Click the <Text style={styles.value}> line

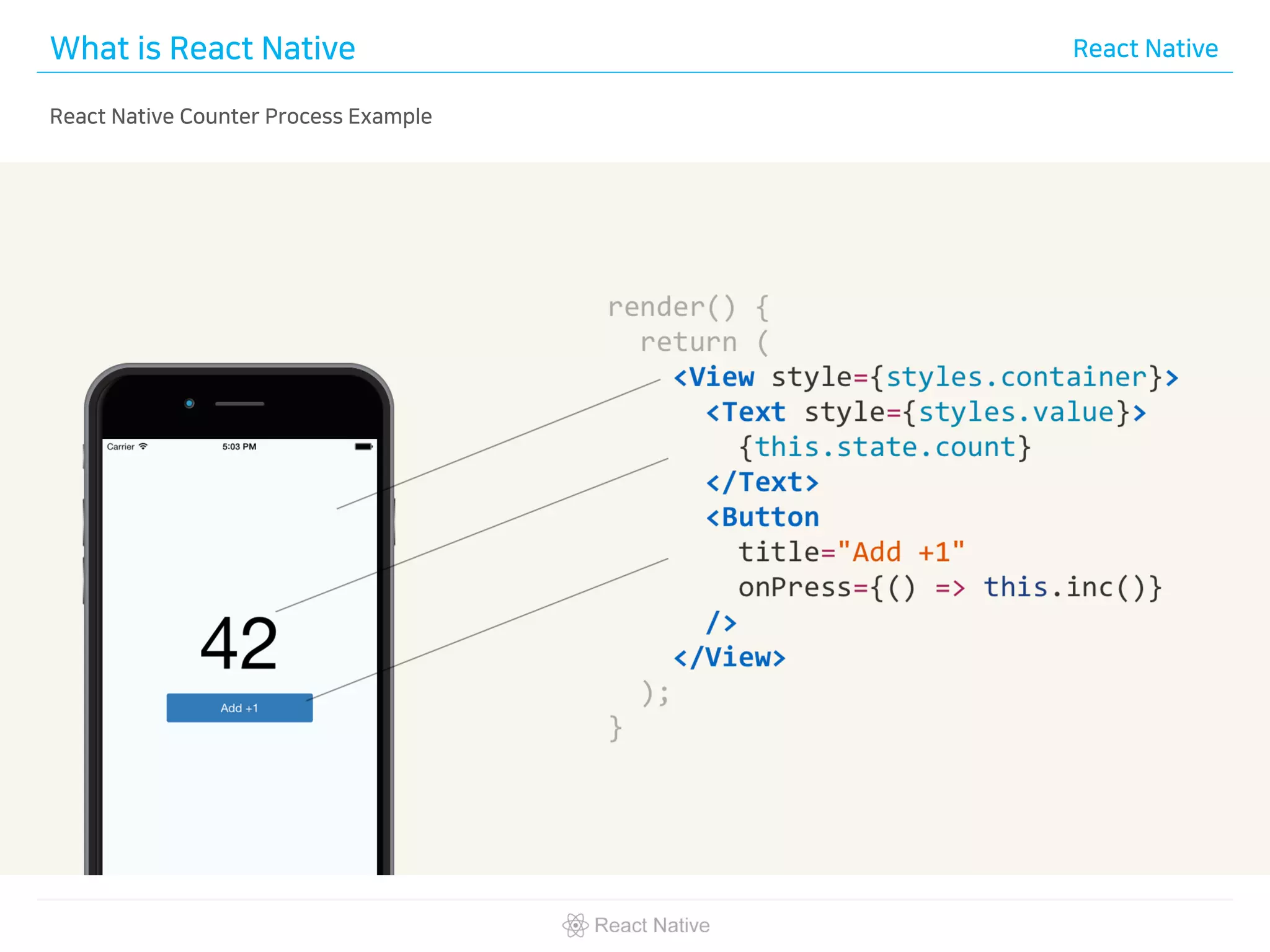pos(926,412)
